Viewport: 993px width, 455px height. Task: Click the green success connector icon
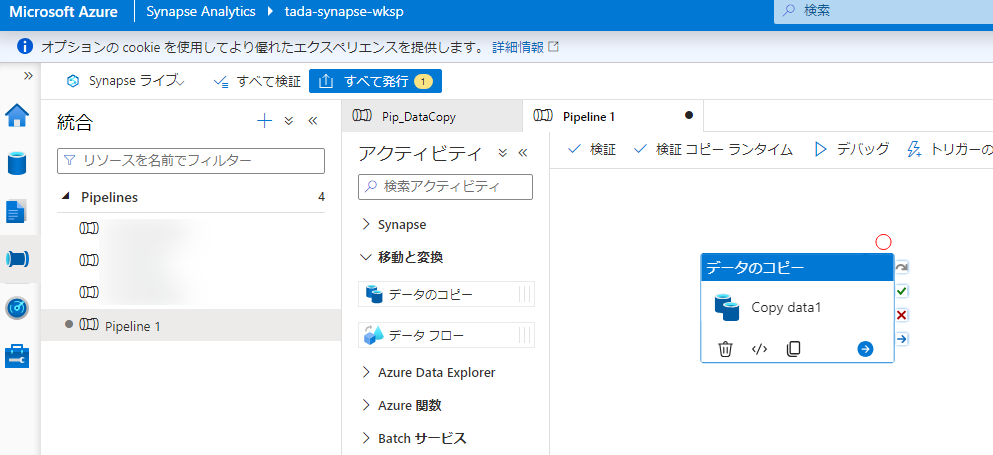coord(902,292)
